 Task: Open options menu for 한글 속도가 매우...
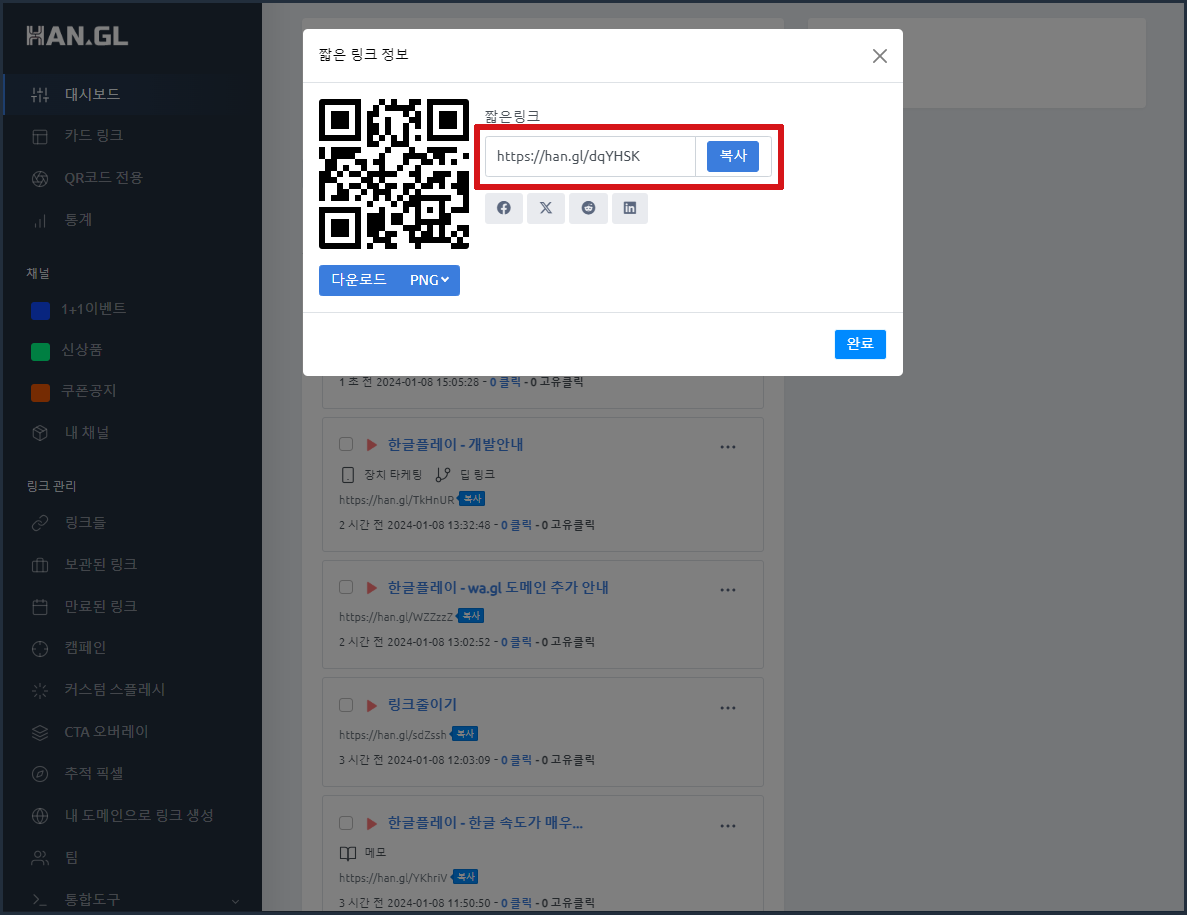[728, 826]
